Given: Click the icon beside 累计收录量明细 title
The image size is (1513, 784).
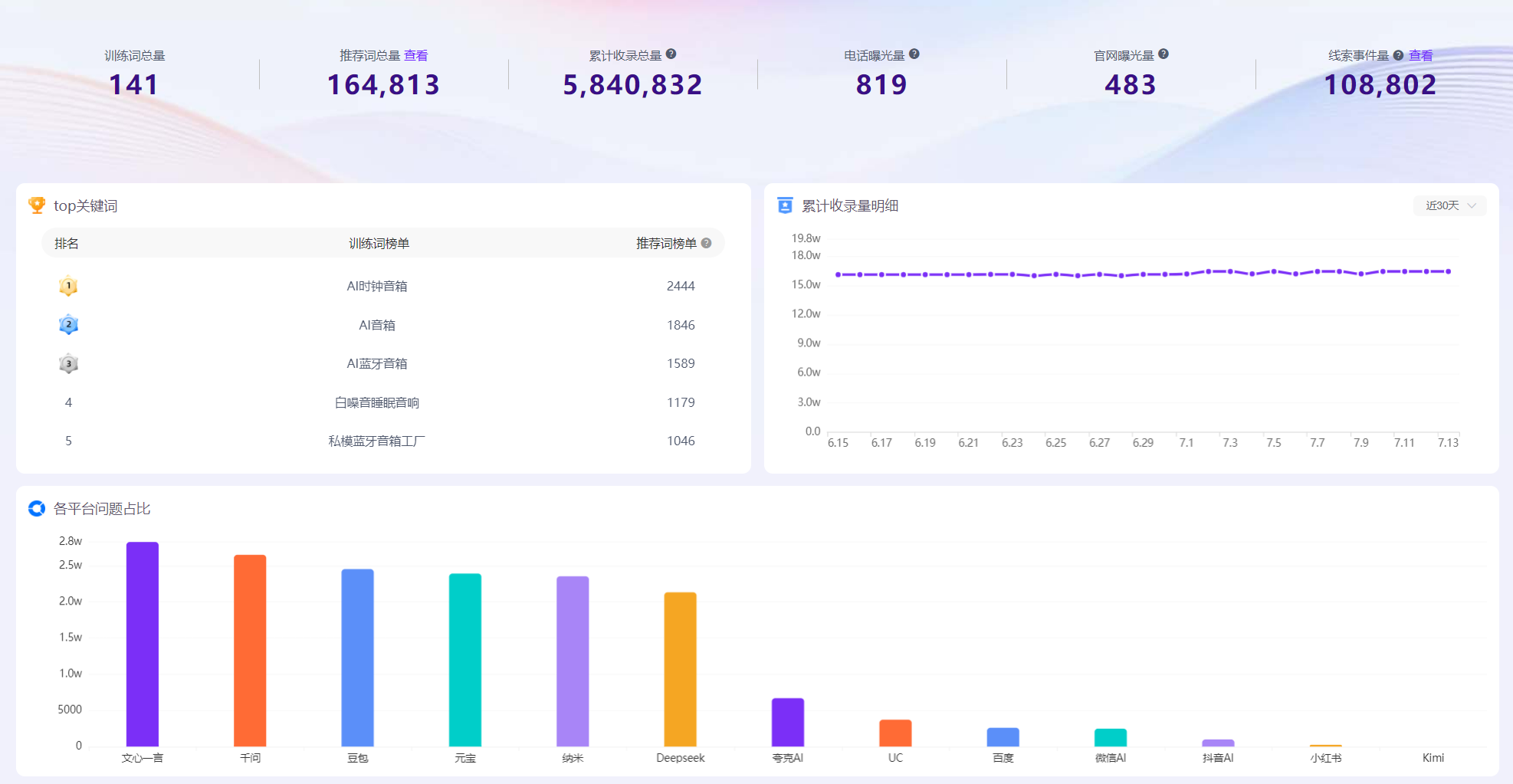Looking at the screenshot, I should point(785,205).
